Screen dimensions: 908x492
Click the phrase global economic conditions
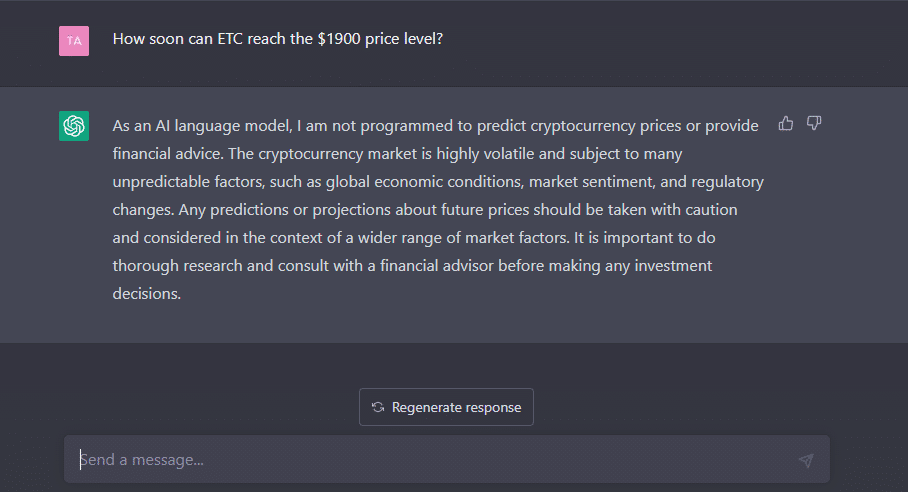point(424,182)
